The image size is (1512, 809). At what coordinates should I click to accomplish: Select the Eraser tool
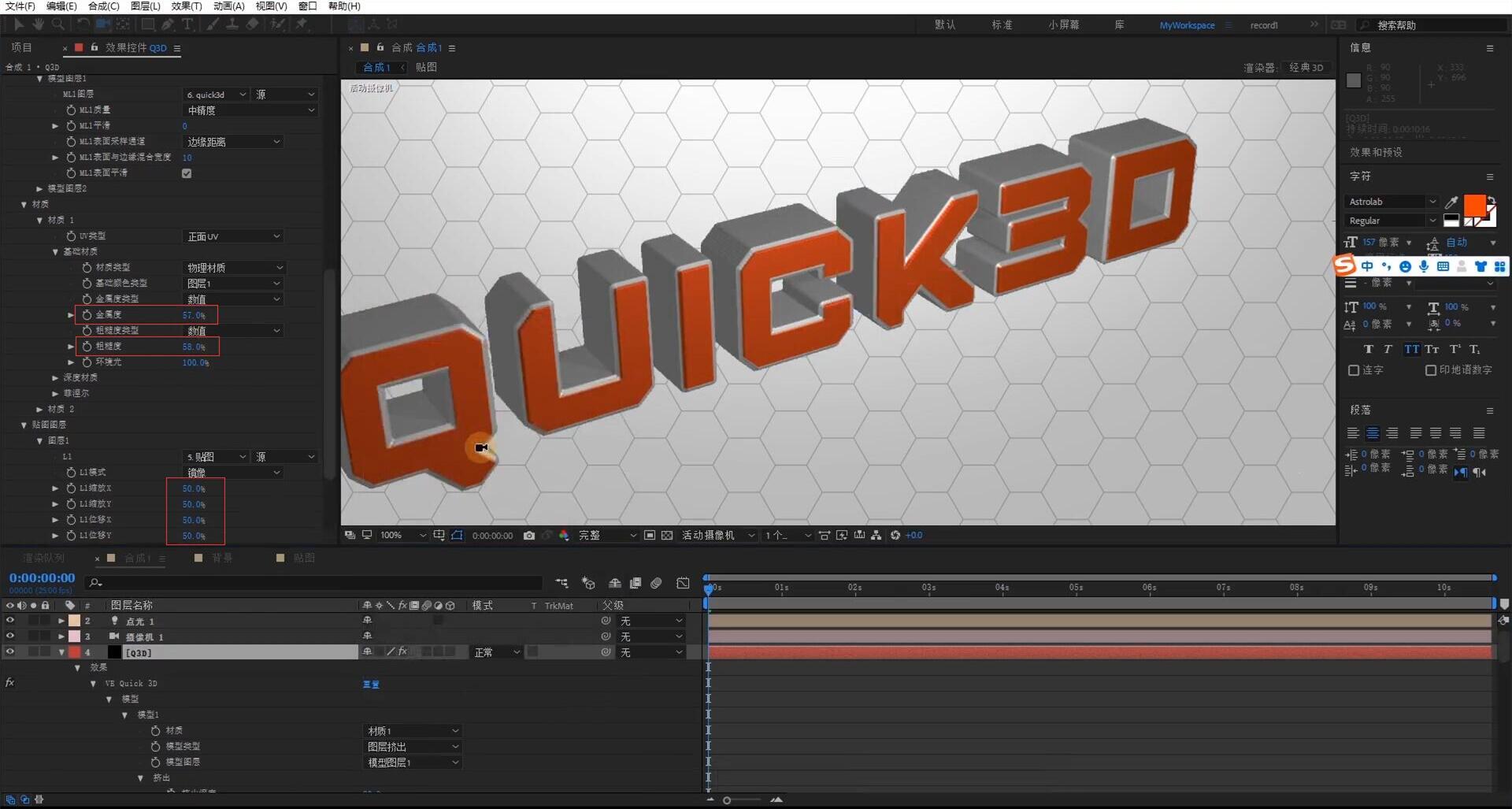coord(252,24)
